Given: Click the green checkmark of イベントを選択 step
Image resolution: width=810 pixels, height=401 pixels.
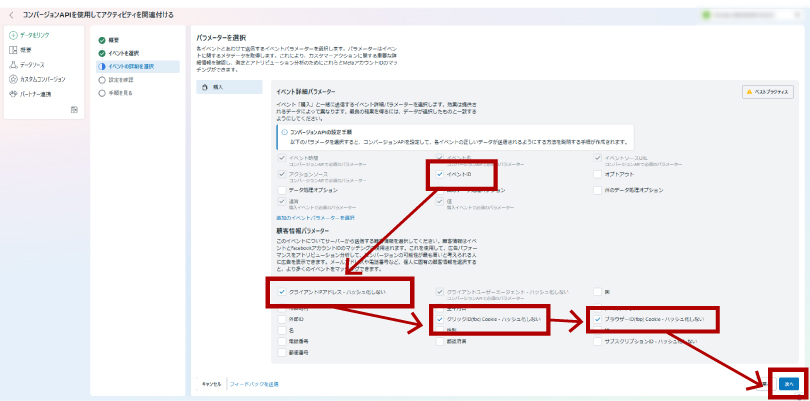Looking at the screenshot, I should coord(102,53).
